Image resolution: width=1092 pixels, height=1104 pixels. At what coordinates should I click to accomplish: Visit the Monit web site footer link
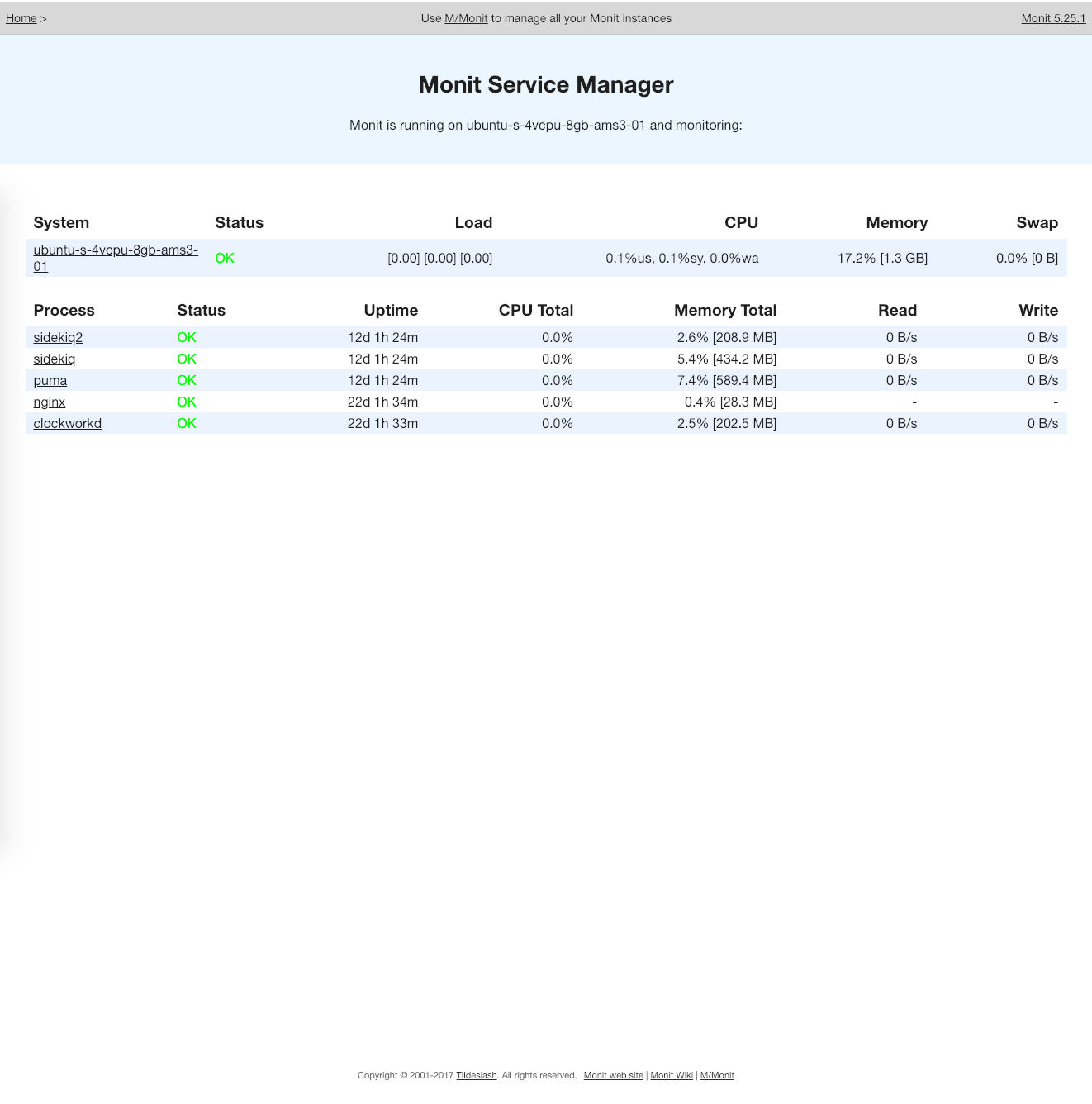pyautogui.click(x=613, y=1075)
